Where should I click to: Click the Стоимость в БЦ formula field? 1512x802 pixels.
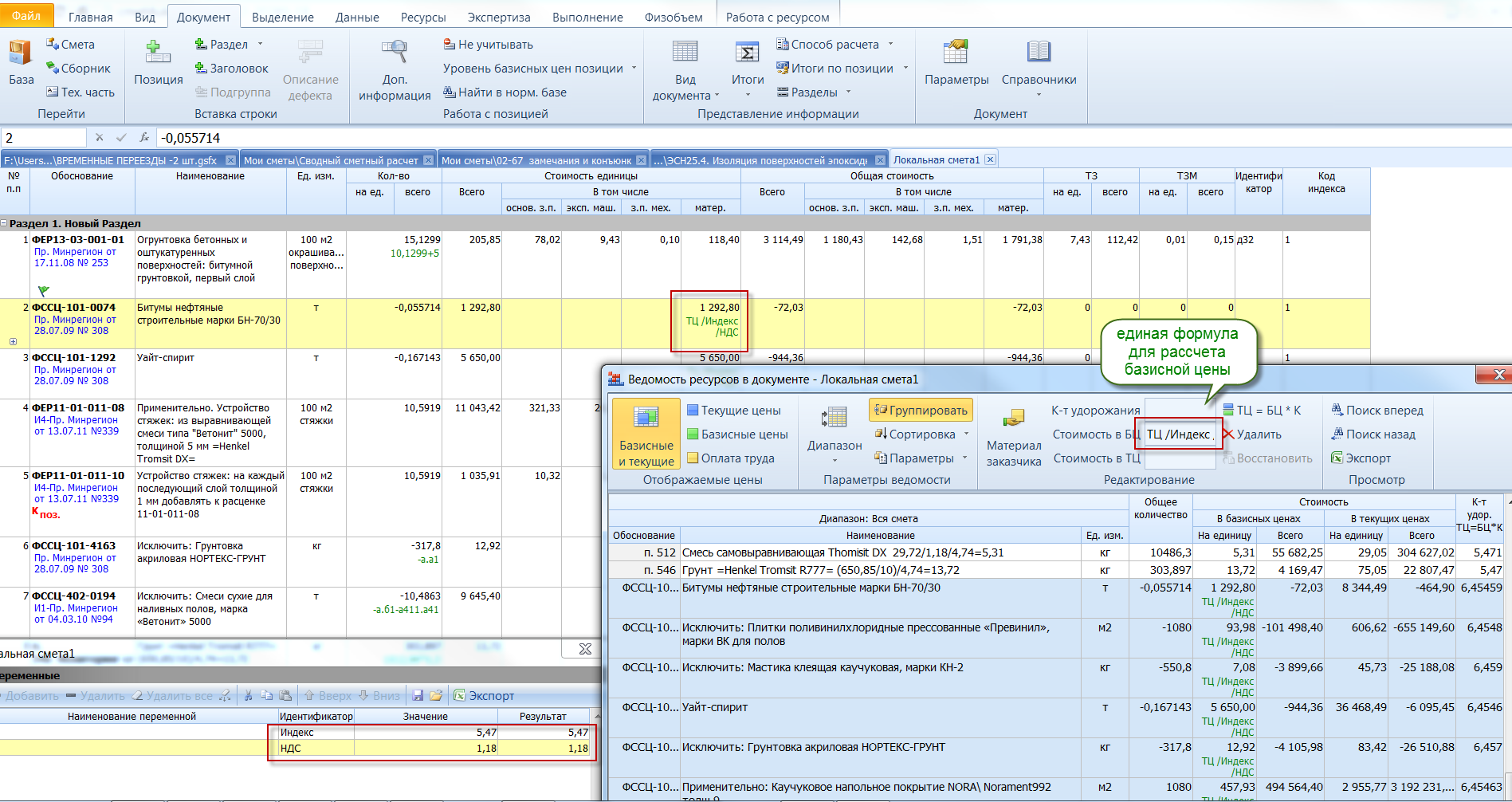(1180, 434)
